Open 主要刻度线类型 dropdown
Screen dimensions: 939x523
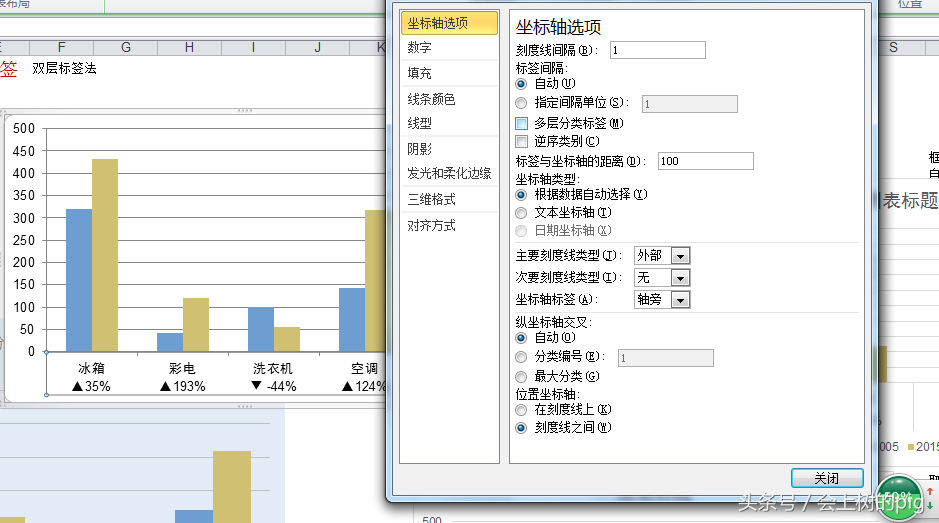click(x=680, y=256)
